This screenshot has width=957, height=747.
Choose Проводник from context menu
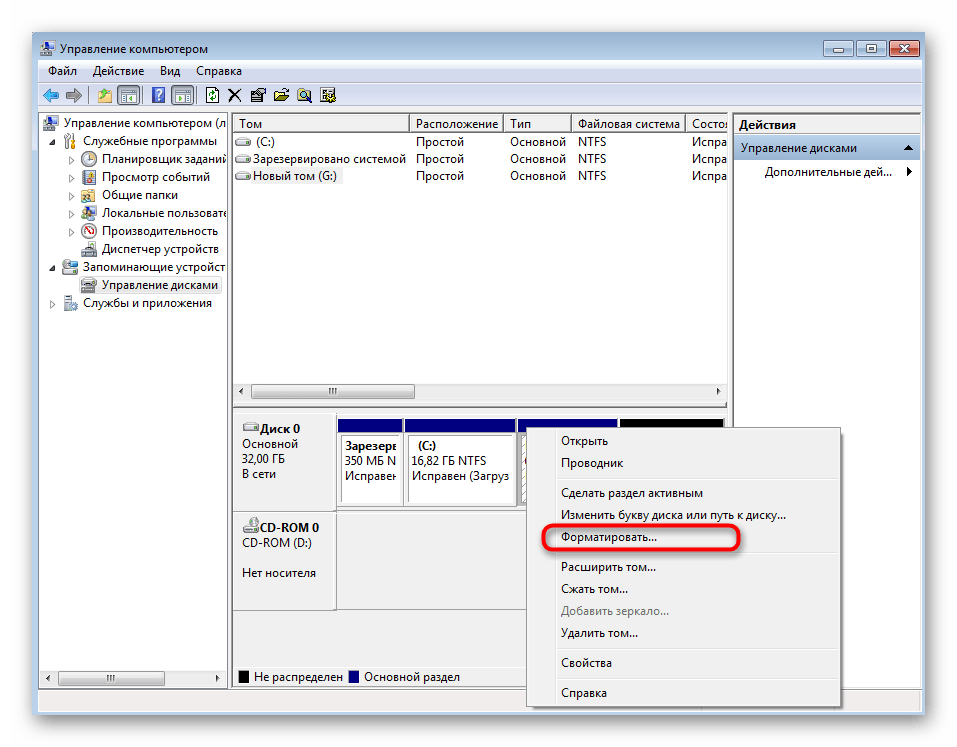point(684,463)
